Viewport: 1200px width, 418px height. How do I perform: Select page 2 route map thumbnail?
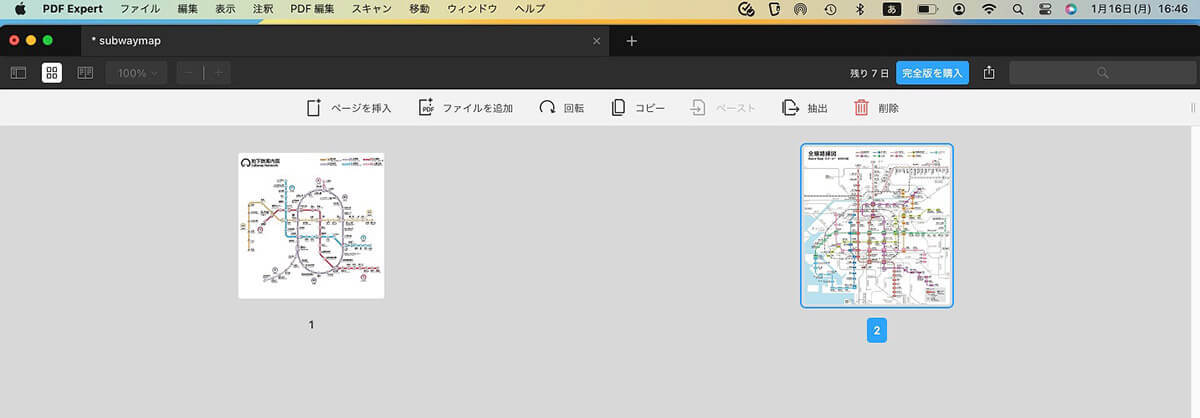(x=877, y=226)
